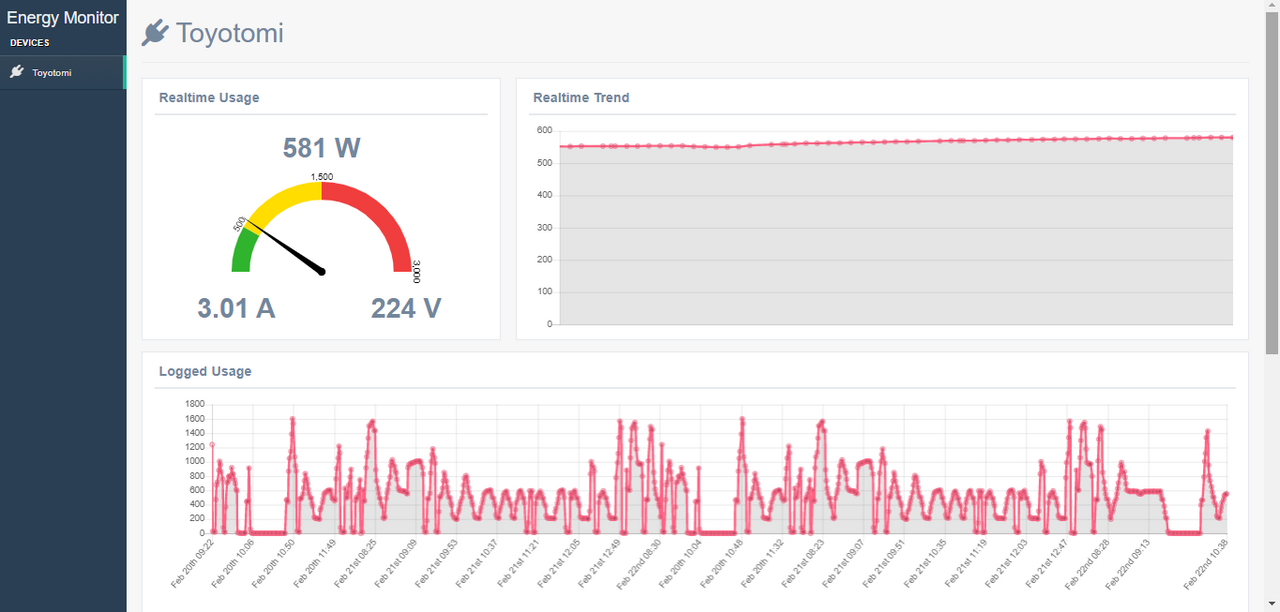This screenshot has width=1280, height=612.
Task: Click the plug icon beside Toyotomi in sidebar
Action: pyautogui.click(x=16, y=72)
